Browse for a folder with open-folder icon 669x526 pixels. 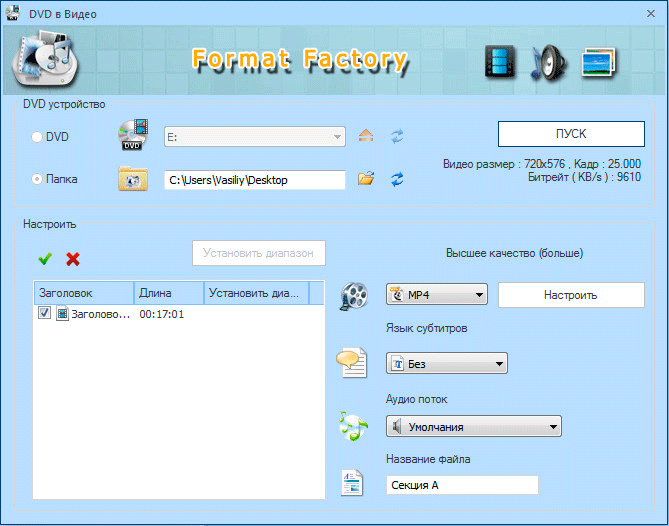point(366,178)
